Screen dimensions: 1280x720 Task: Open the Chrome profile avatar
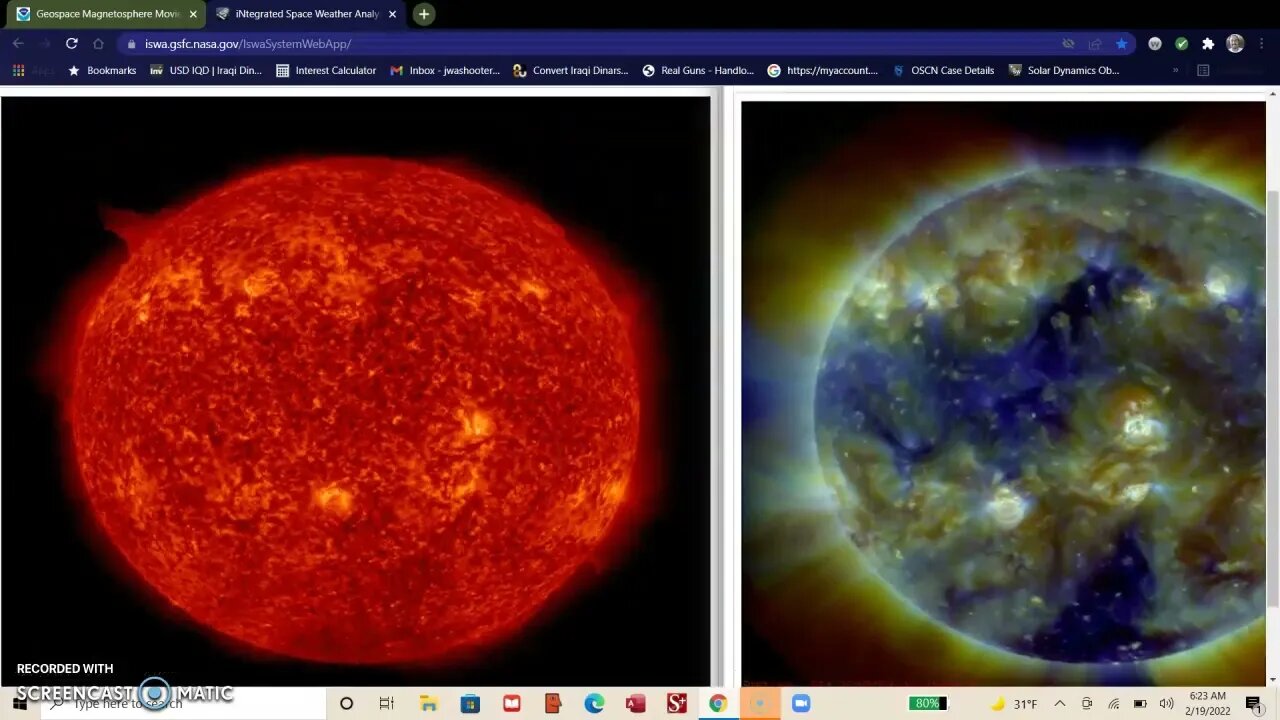tap(1235, 44)
